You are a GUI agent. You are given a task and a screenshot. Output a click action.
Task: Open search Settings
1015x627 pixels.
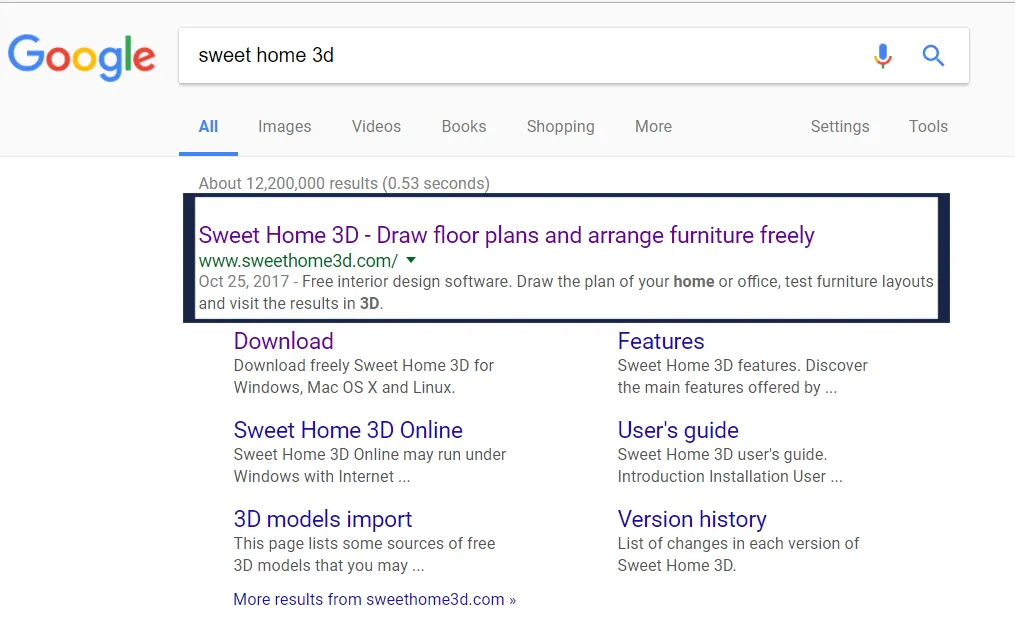coord(840,127)
